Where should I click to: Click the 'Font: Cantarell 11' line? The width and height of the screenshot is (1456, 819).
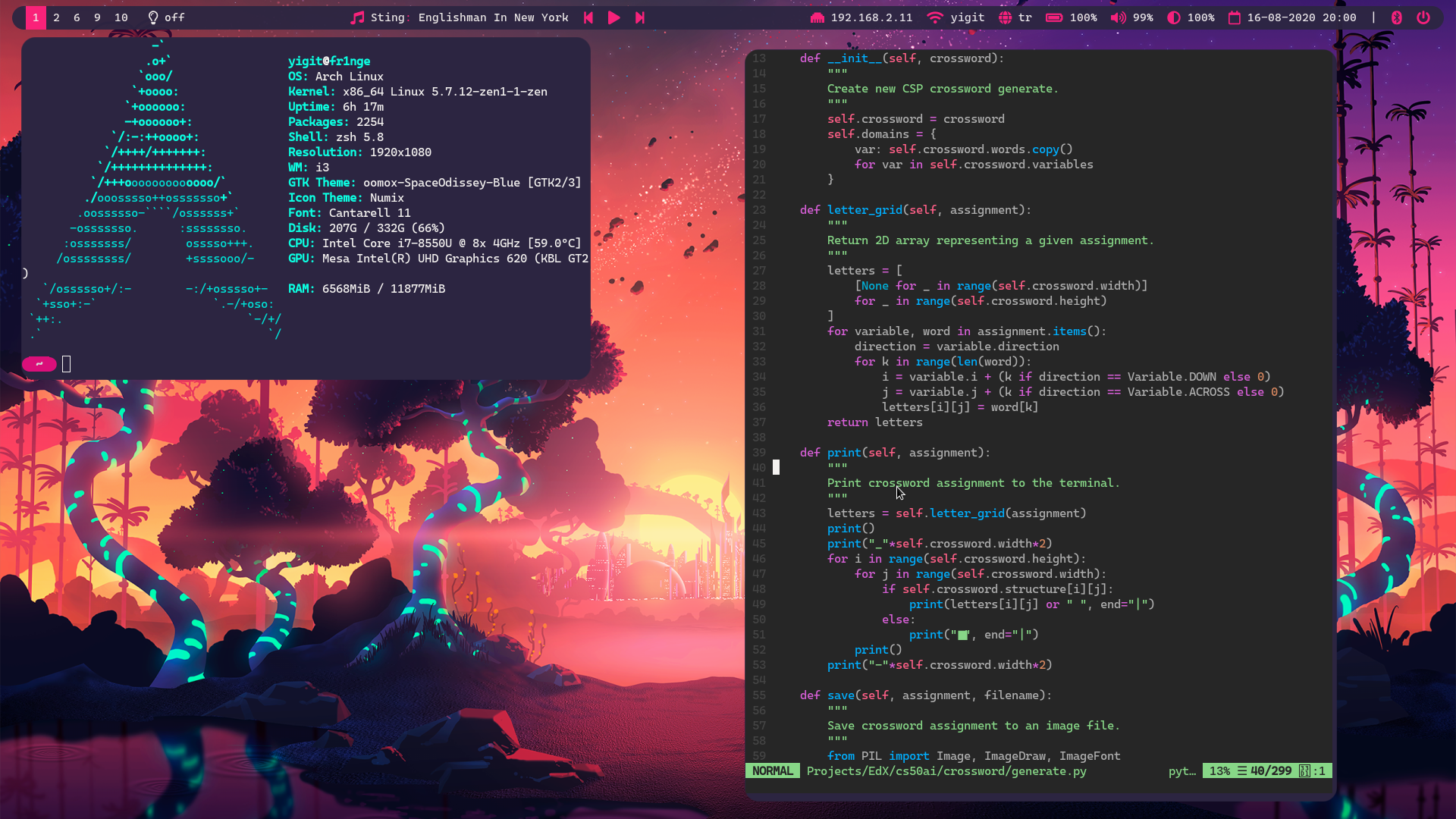click(x=350, y=212)
